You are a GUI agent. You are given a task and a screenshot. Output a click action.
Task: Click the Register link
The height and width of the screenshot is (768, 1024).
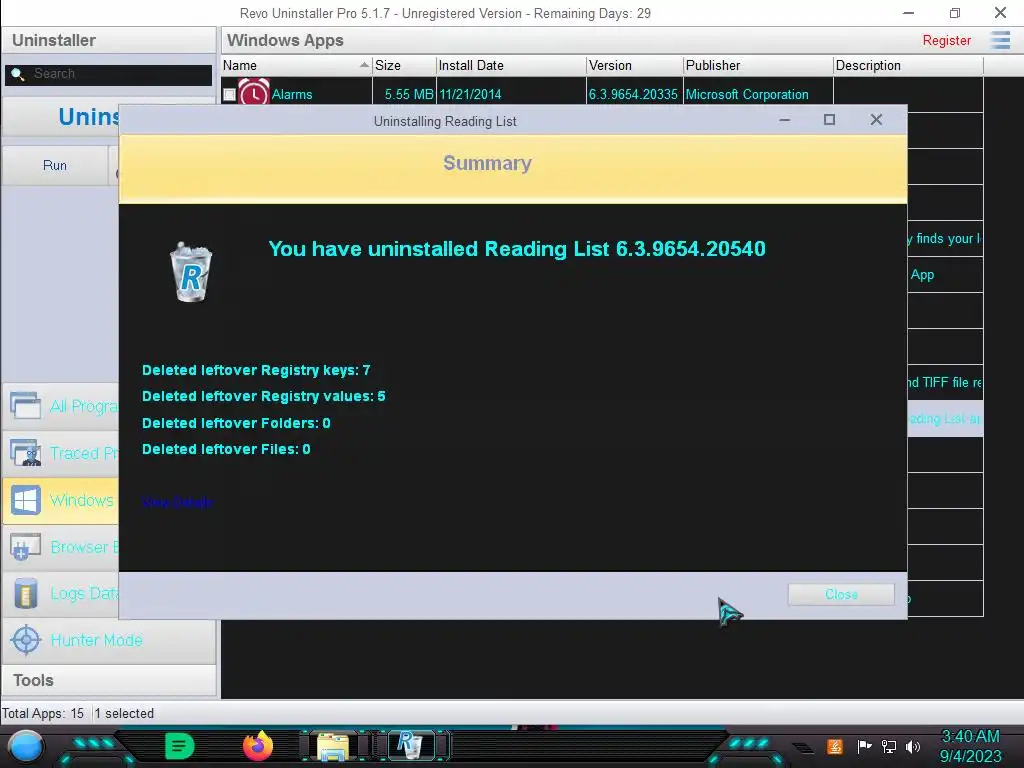946,40
